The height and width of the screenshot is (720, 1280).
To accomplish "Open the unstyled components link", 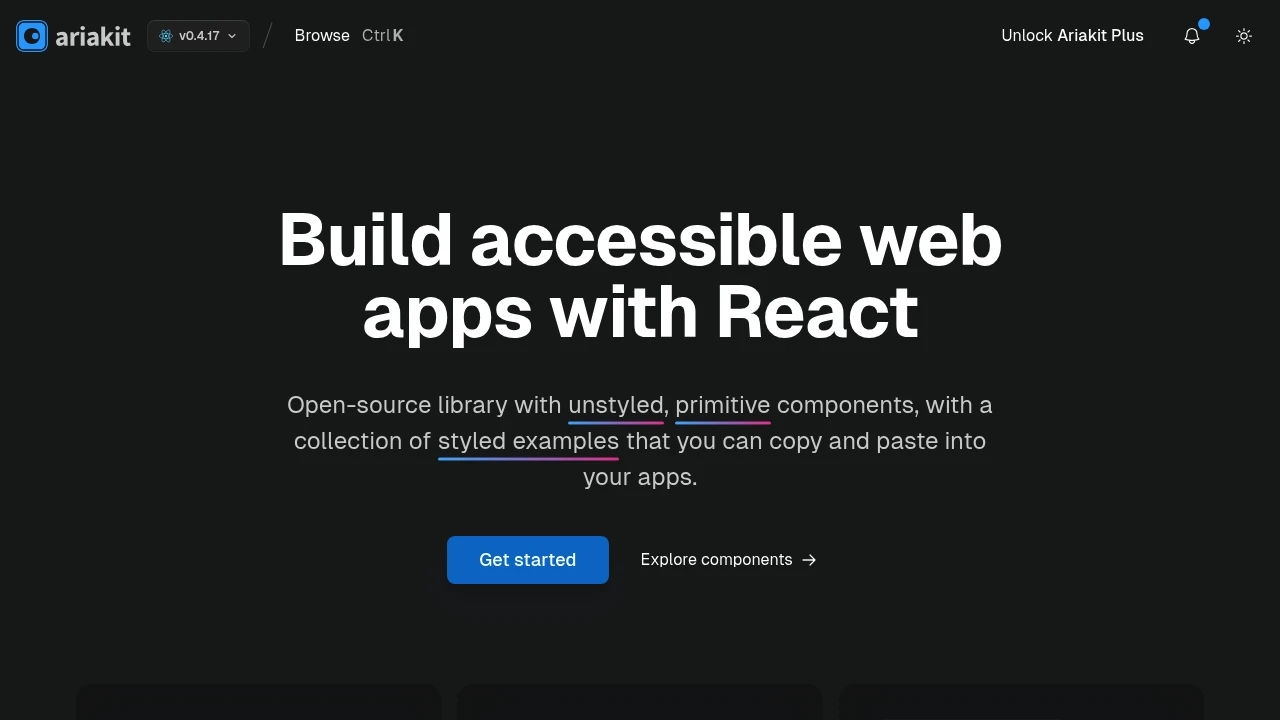I will 615,405.
